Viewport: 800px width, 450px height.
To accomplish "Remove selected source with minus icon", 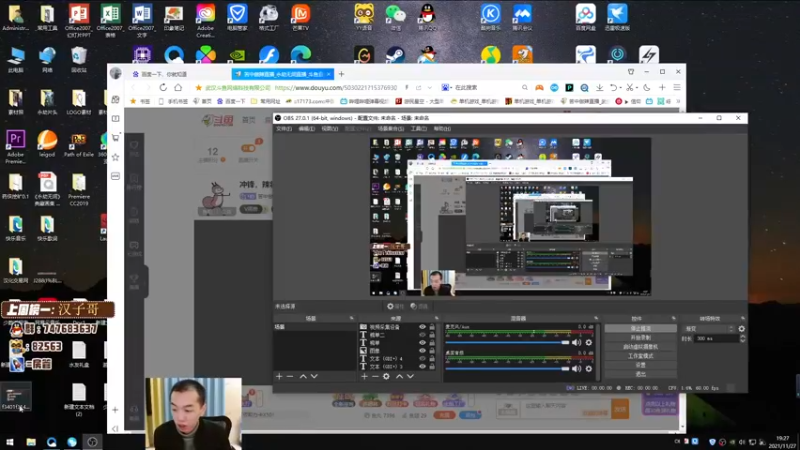I will [x=375, y=376].
